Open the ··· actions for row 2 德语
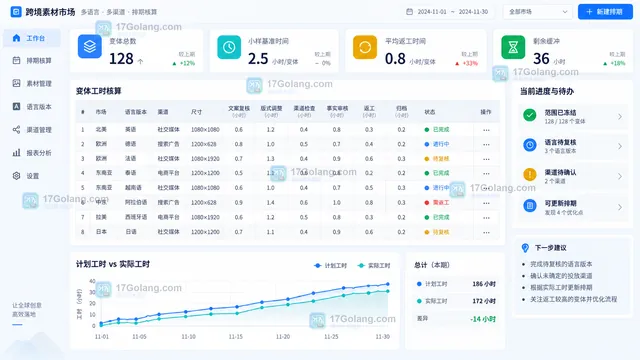 pos(486,144)
